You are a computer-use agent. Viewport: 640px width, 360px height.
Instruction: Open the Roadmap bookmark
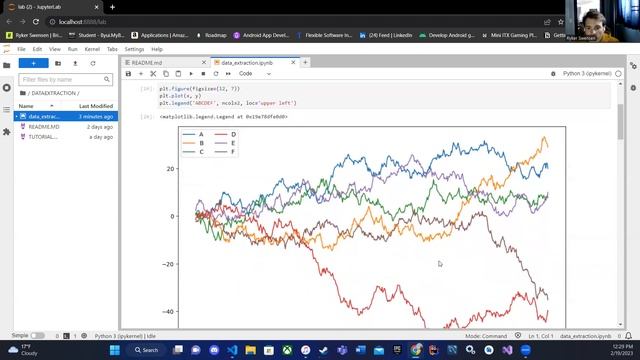(211, 36)
